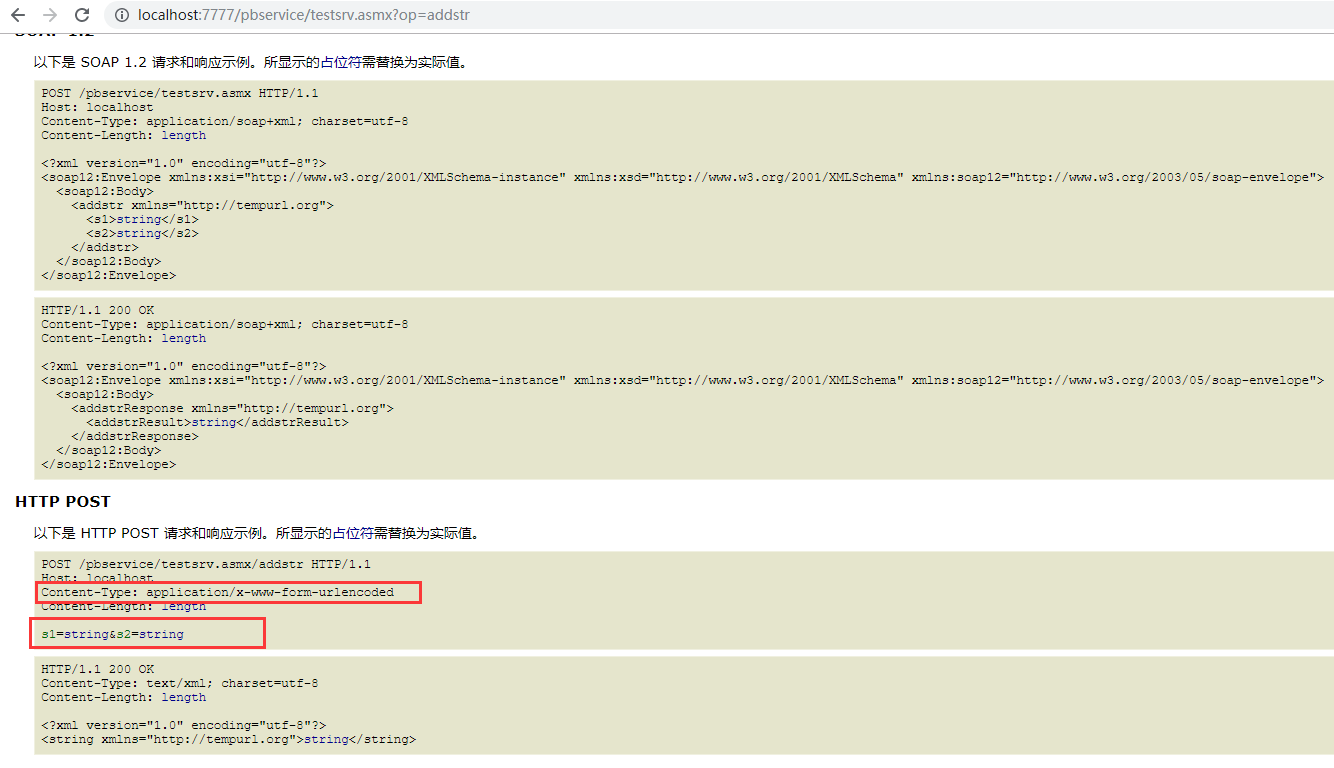This screenshot has height=768, width=1334.
Task: Click the forward navigation arrow
Action: click(49, 15)
